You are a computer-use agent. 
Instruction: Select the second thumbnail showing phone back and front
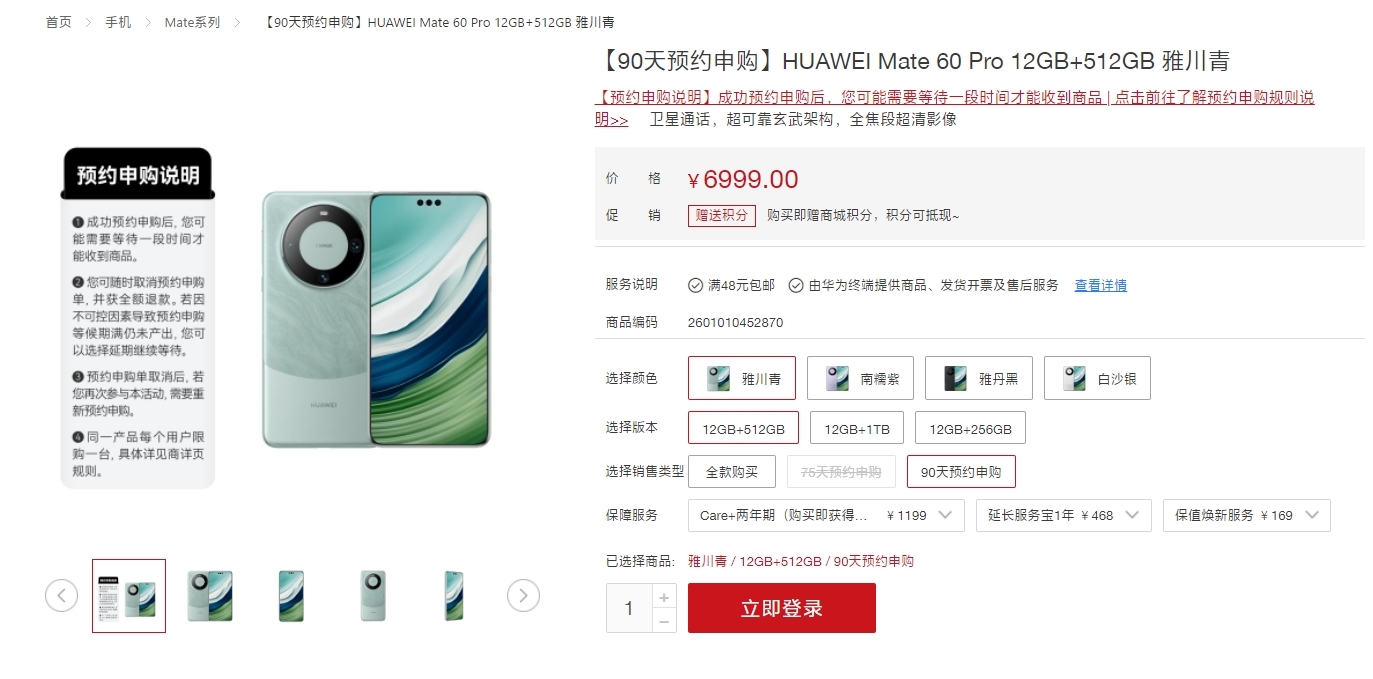pyautogui.click(x=210, y=596)
